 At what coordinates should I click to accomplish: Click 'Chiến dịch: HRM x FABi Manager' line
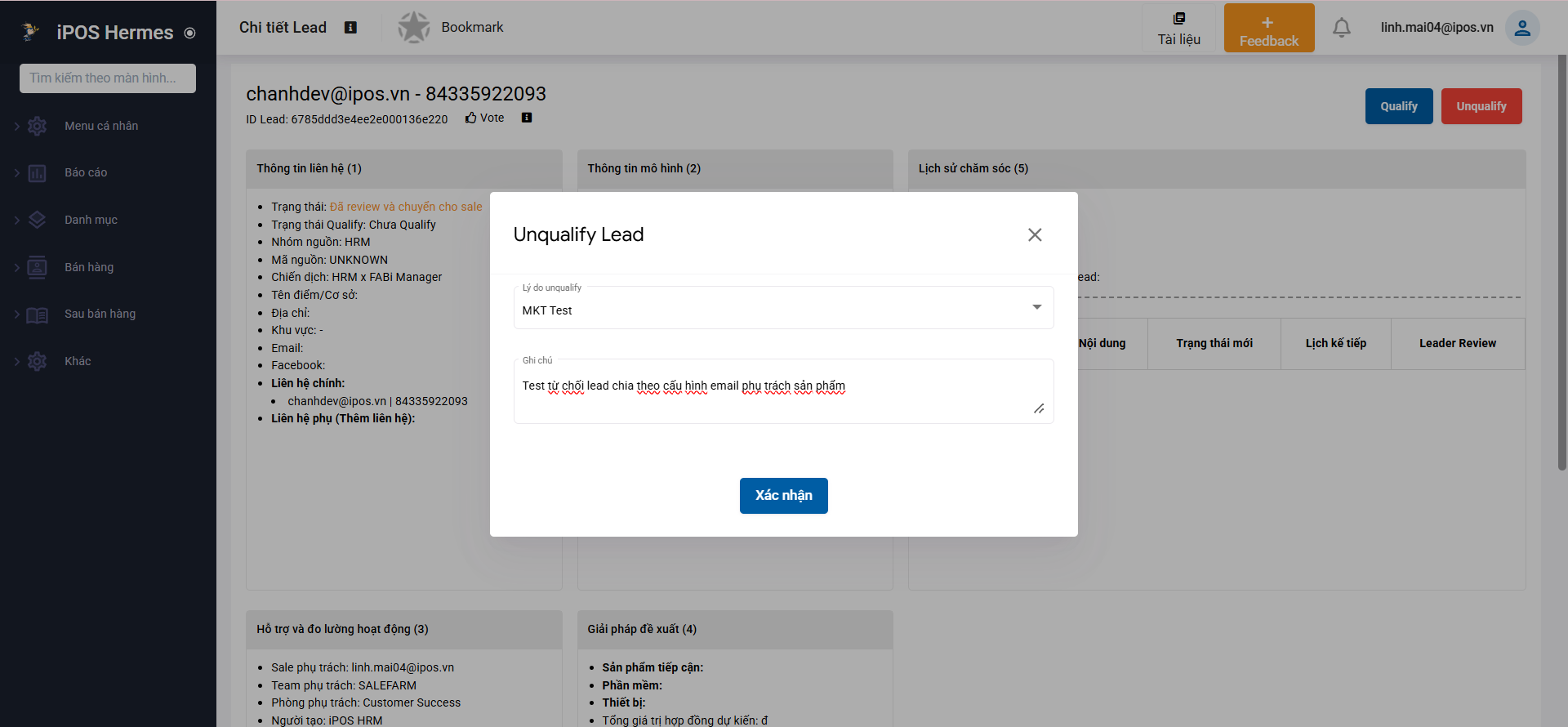pos(357,278)
